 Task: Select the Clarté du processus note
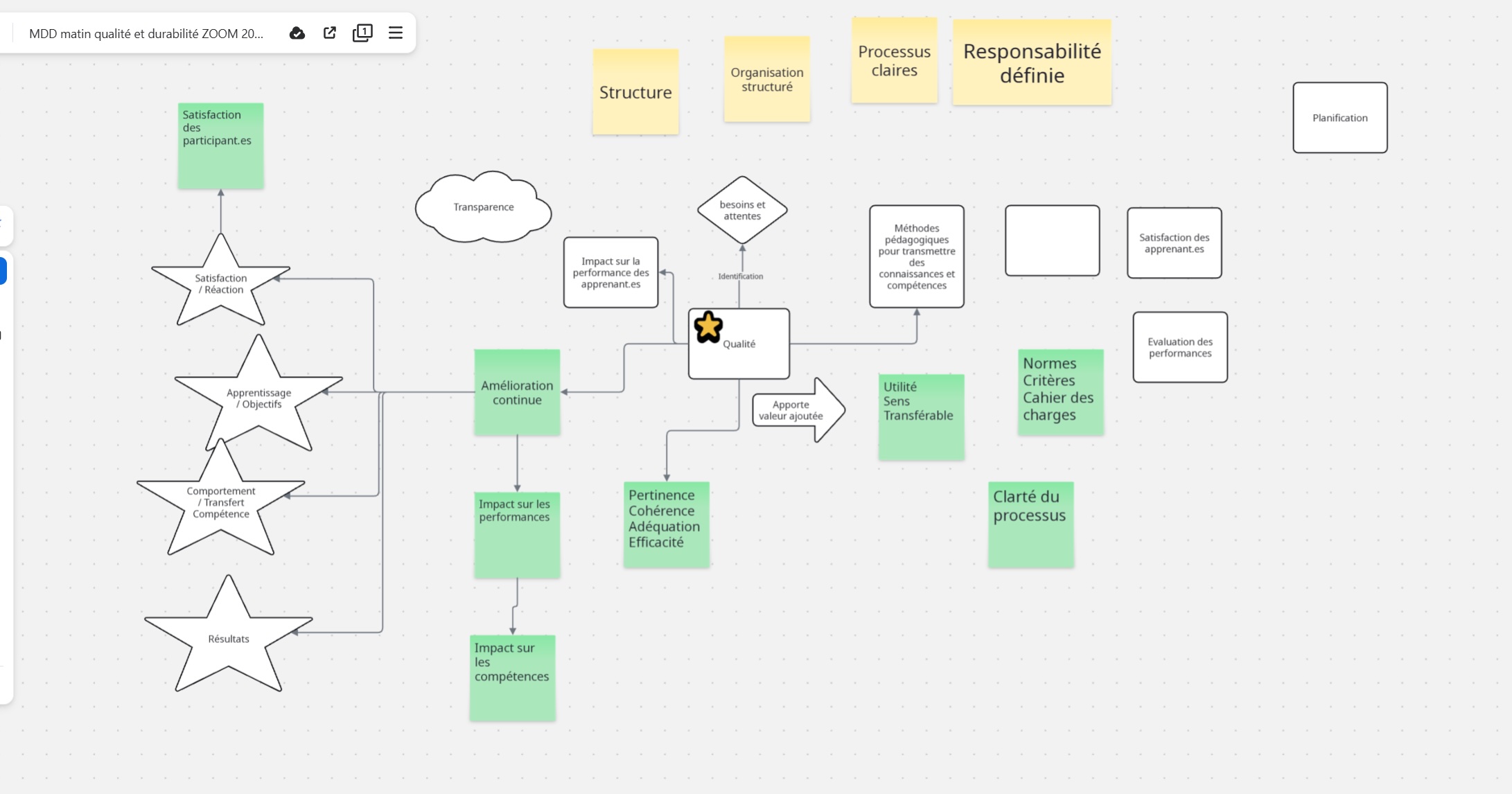pos(1030,525)
